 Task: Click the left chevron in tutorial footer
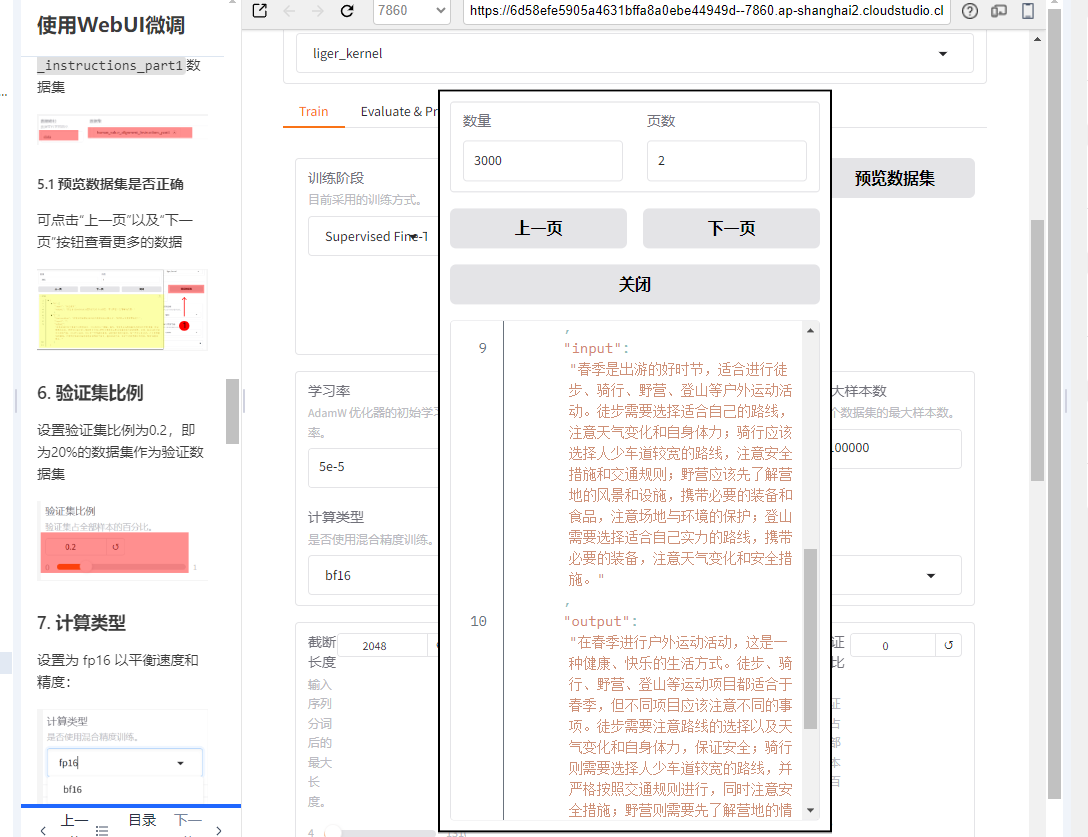43,830
